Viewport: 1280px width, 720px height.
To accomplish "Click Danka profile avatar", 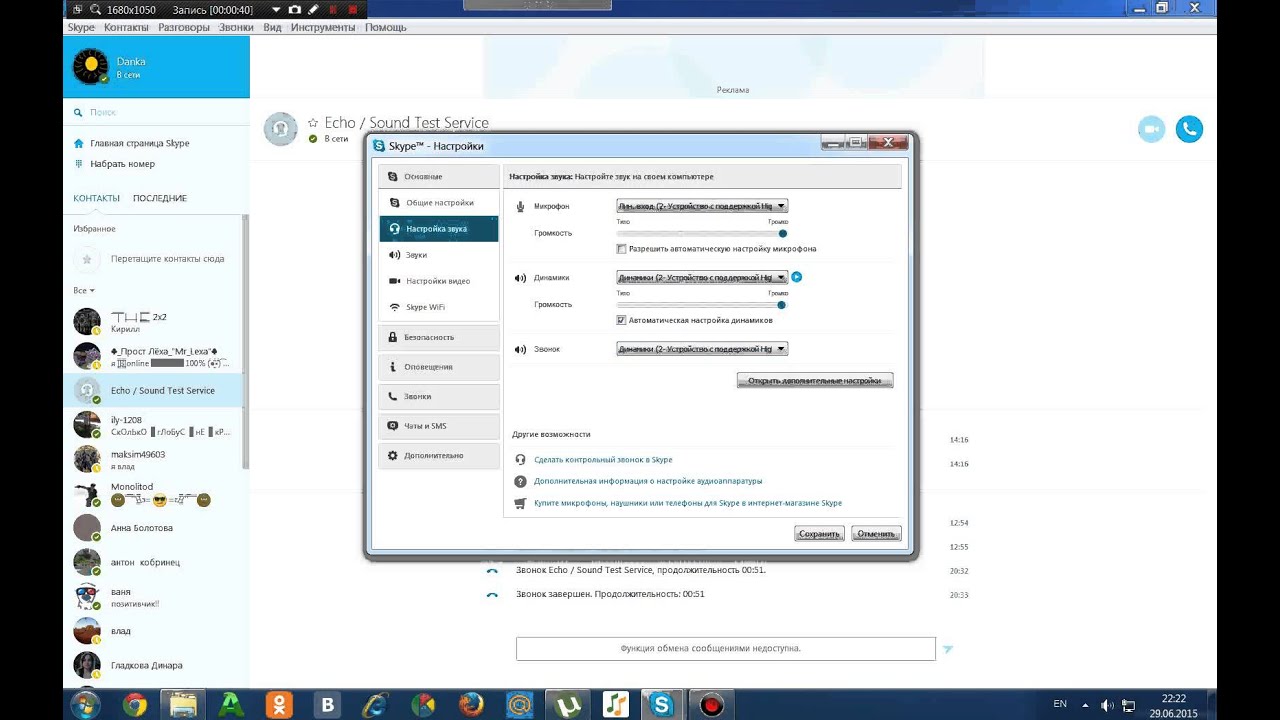I will click(x=91, y=67).
